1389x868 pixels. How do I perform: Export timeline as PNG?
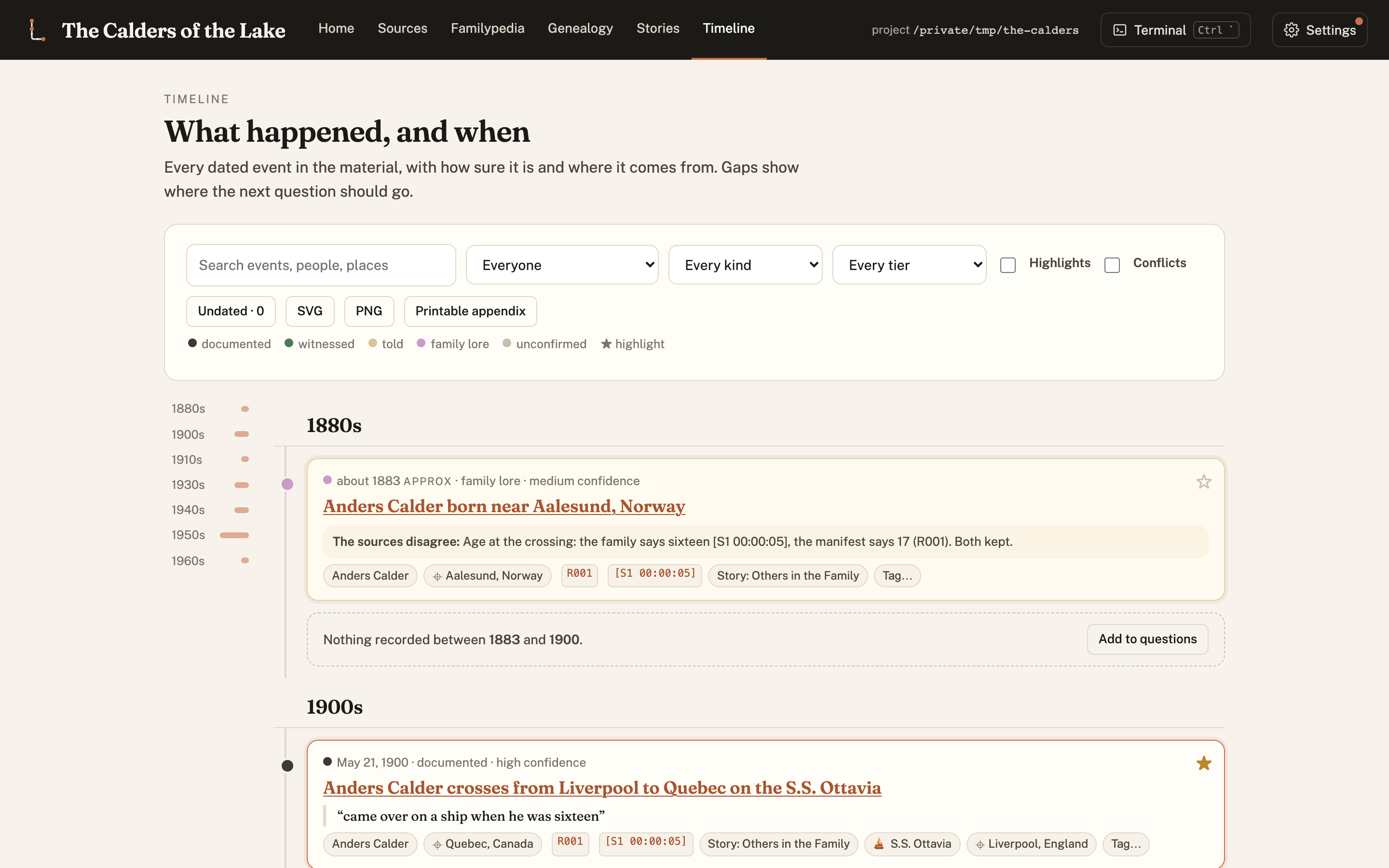coord(369,311)
